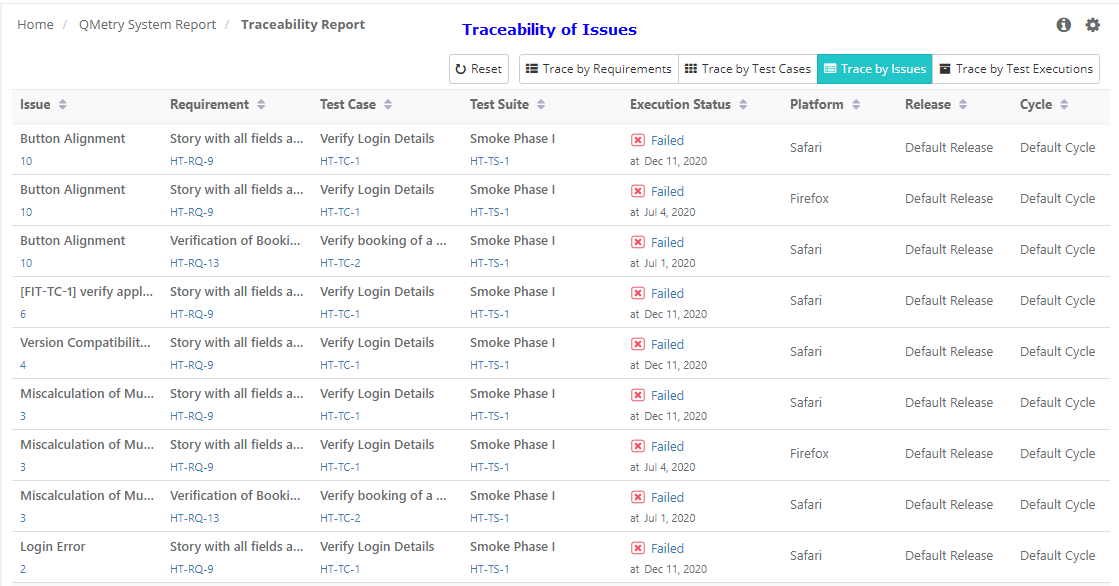Click the info icon at top right
The width and height of the screenshot is (1119, 586).
pyautogui.click(x=1063, y=24)
